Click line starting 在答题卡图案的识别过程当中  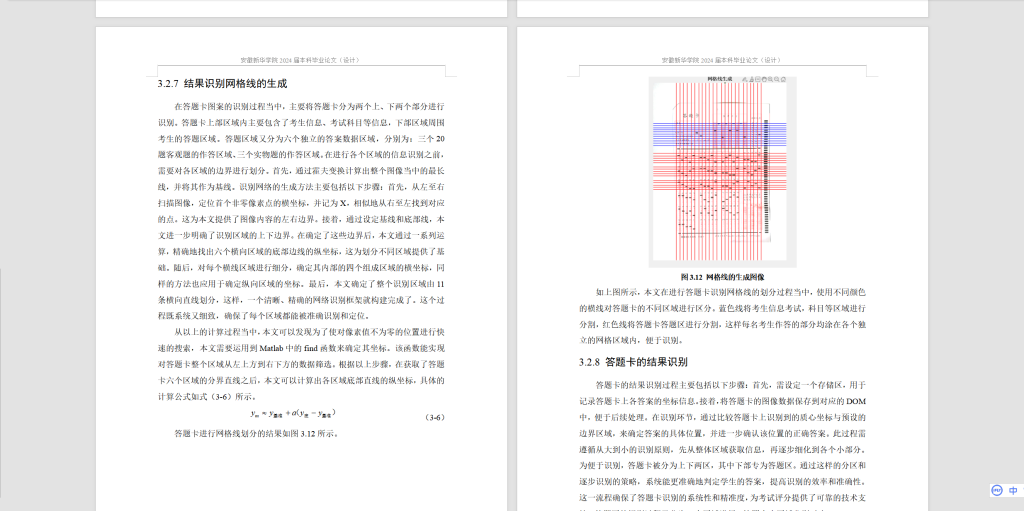(310, 107)
